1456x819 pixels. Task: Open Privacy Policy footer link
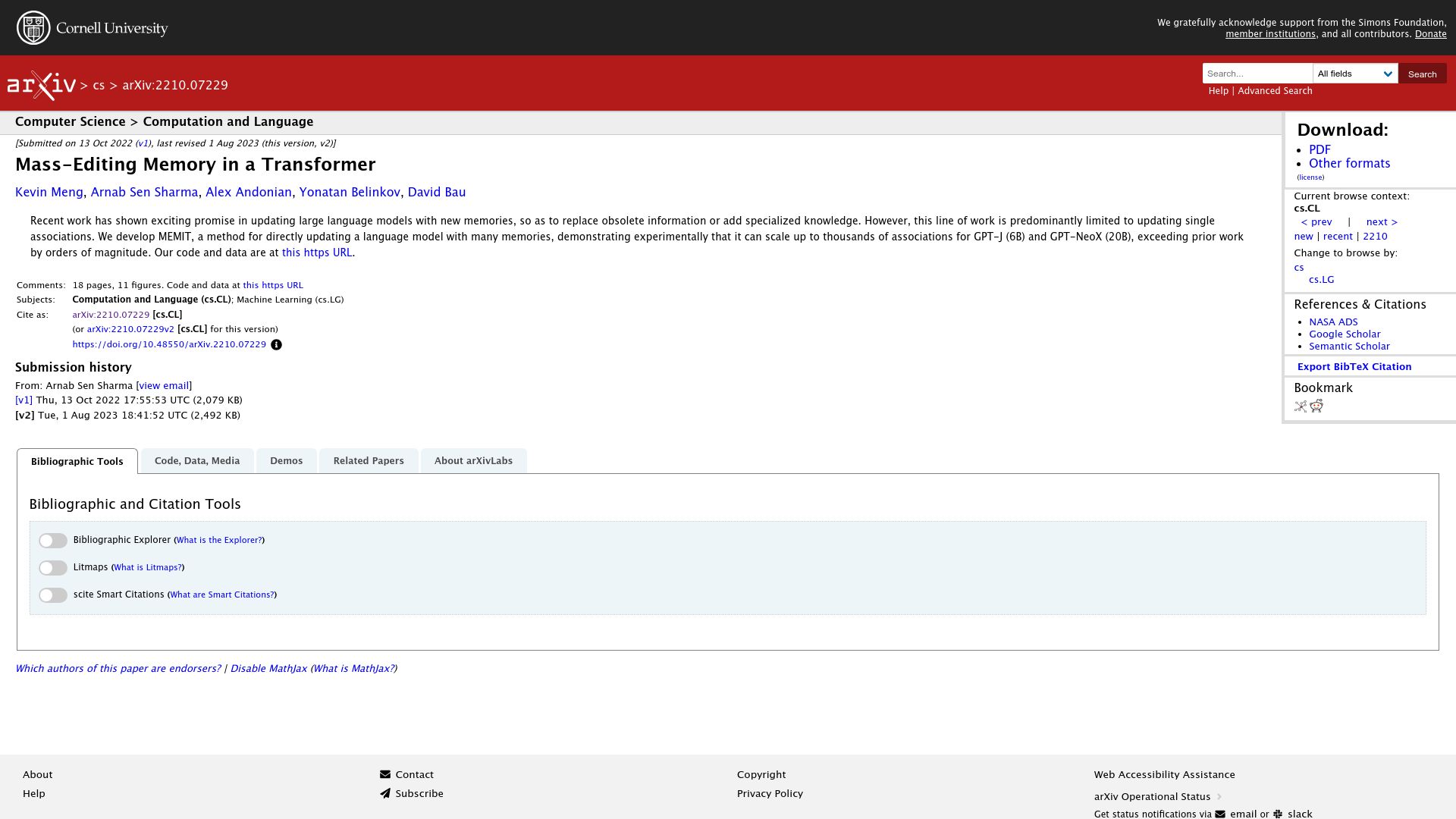pyautogui.click(x=770, y=794)
